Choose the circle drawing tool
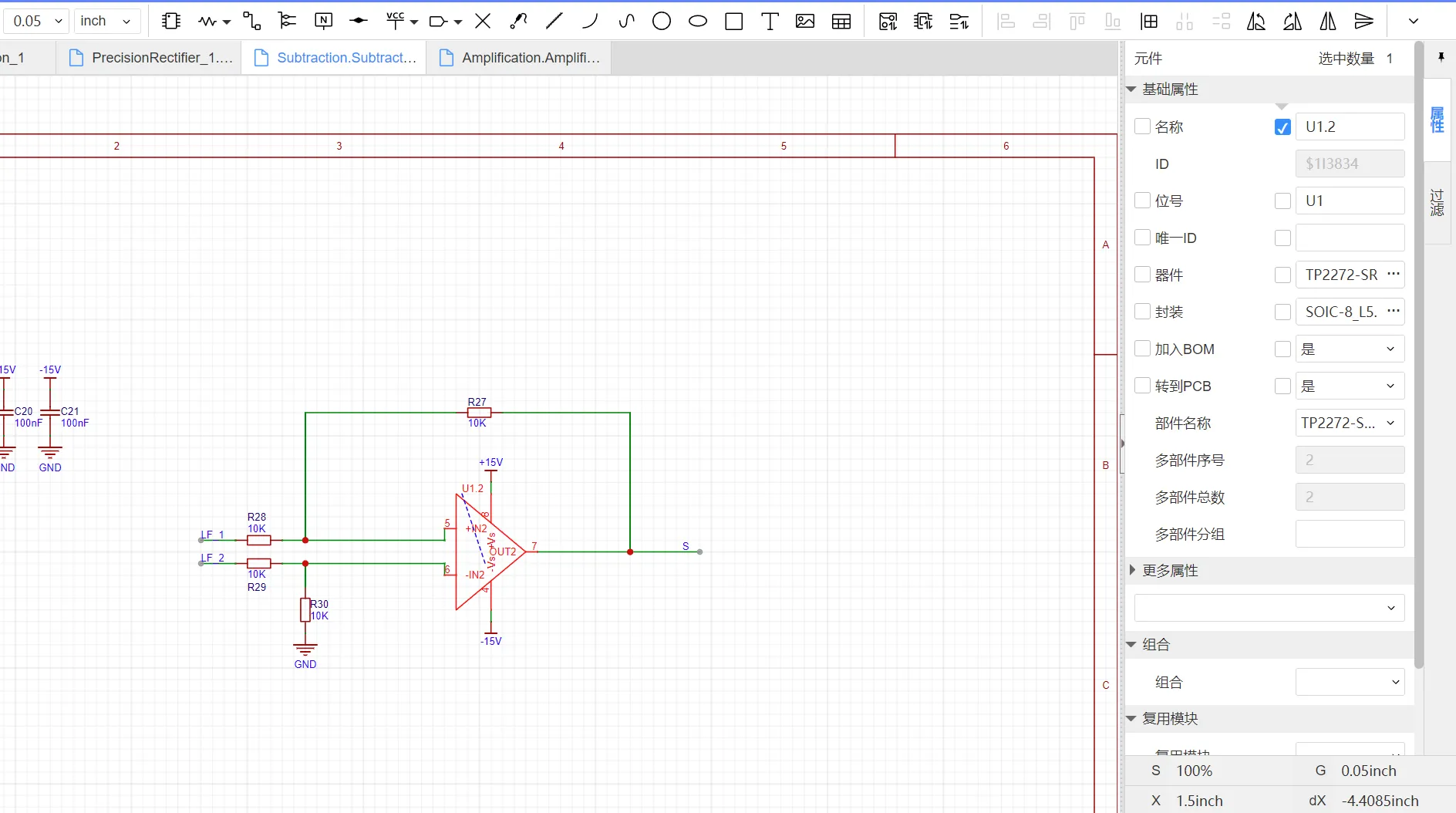The width and height of the screenshot is (1456, 813). pyautogui.click(x=662, y=22)
